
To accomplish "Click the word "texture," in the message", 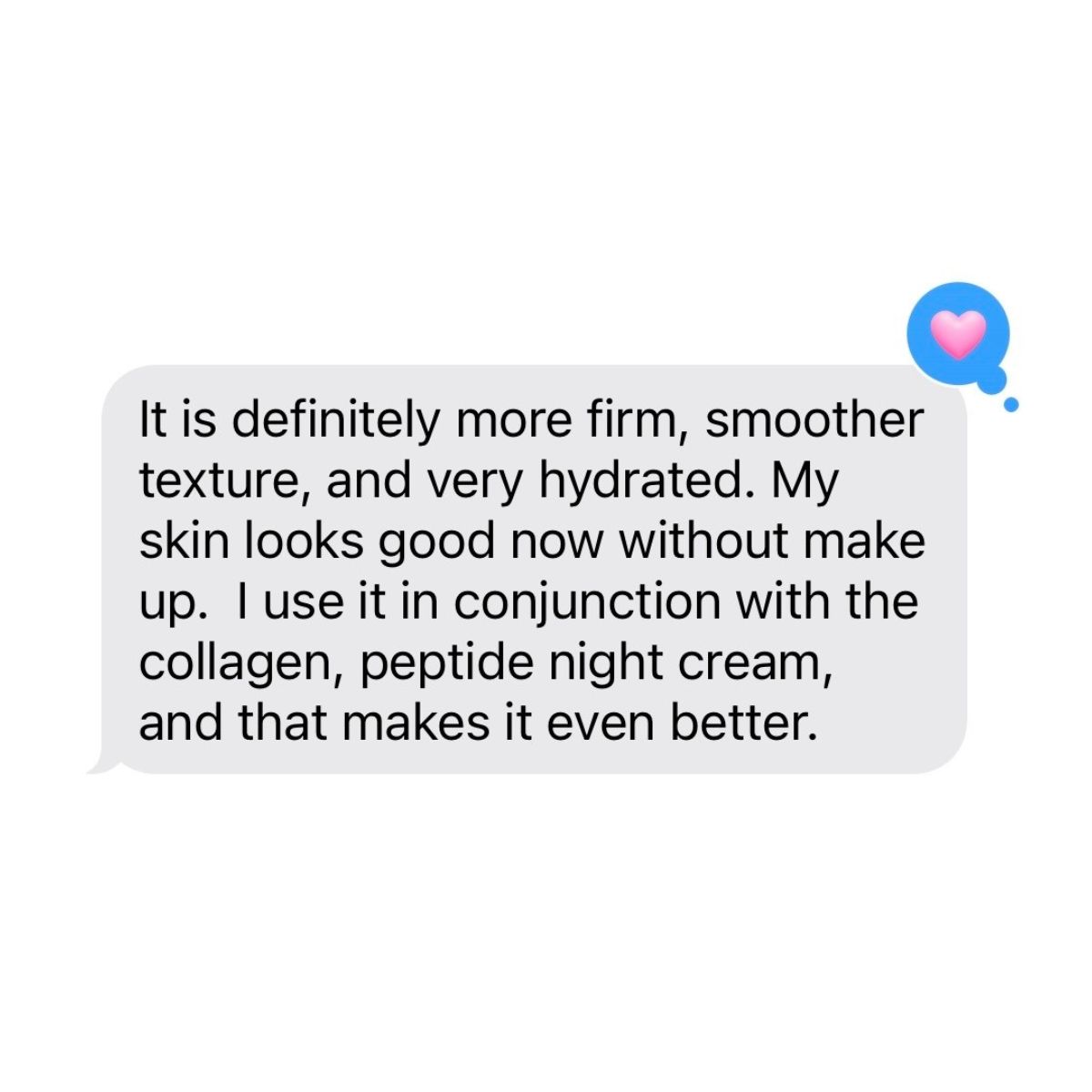I will click(x=227, y=480).
